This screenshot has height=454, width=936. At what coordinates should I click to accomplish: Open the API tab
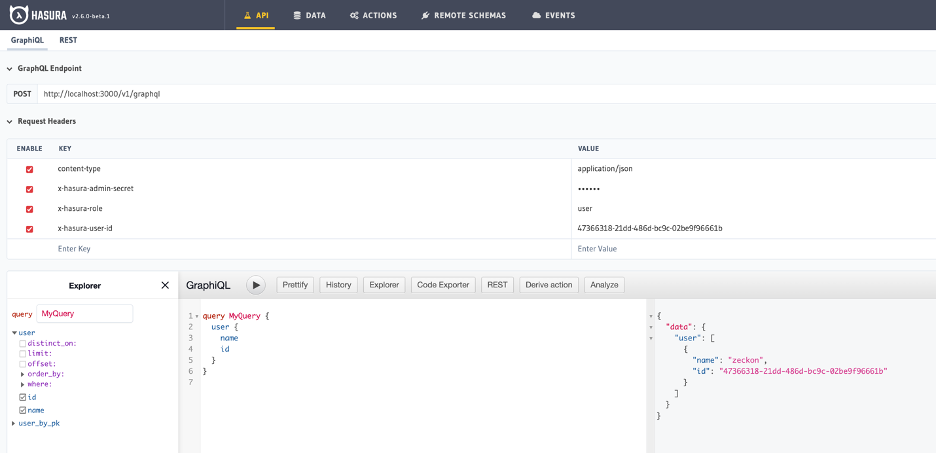(255, 16)
